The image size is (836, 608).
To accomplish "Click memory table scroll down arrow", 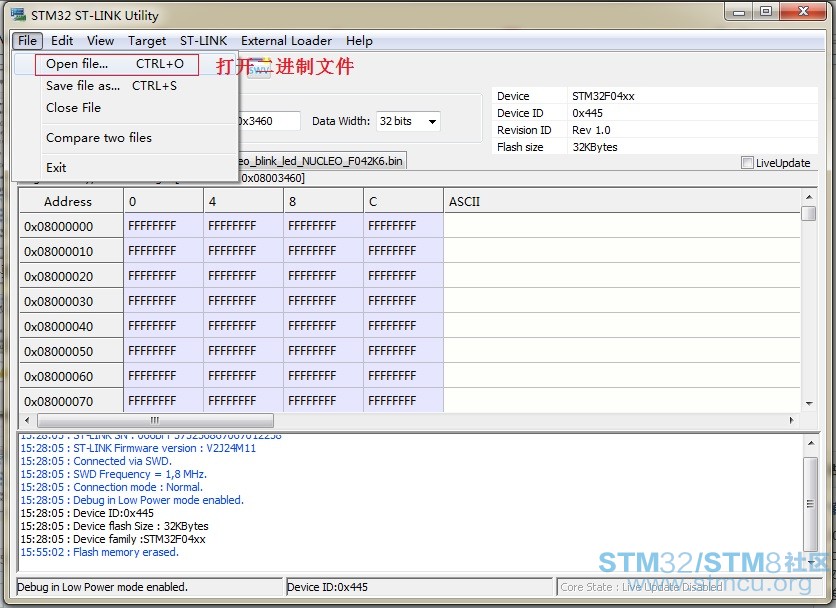I will click(x=809, y=404).
